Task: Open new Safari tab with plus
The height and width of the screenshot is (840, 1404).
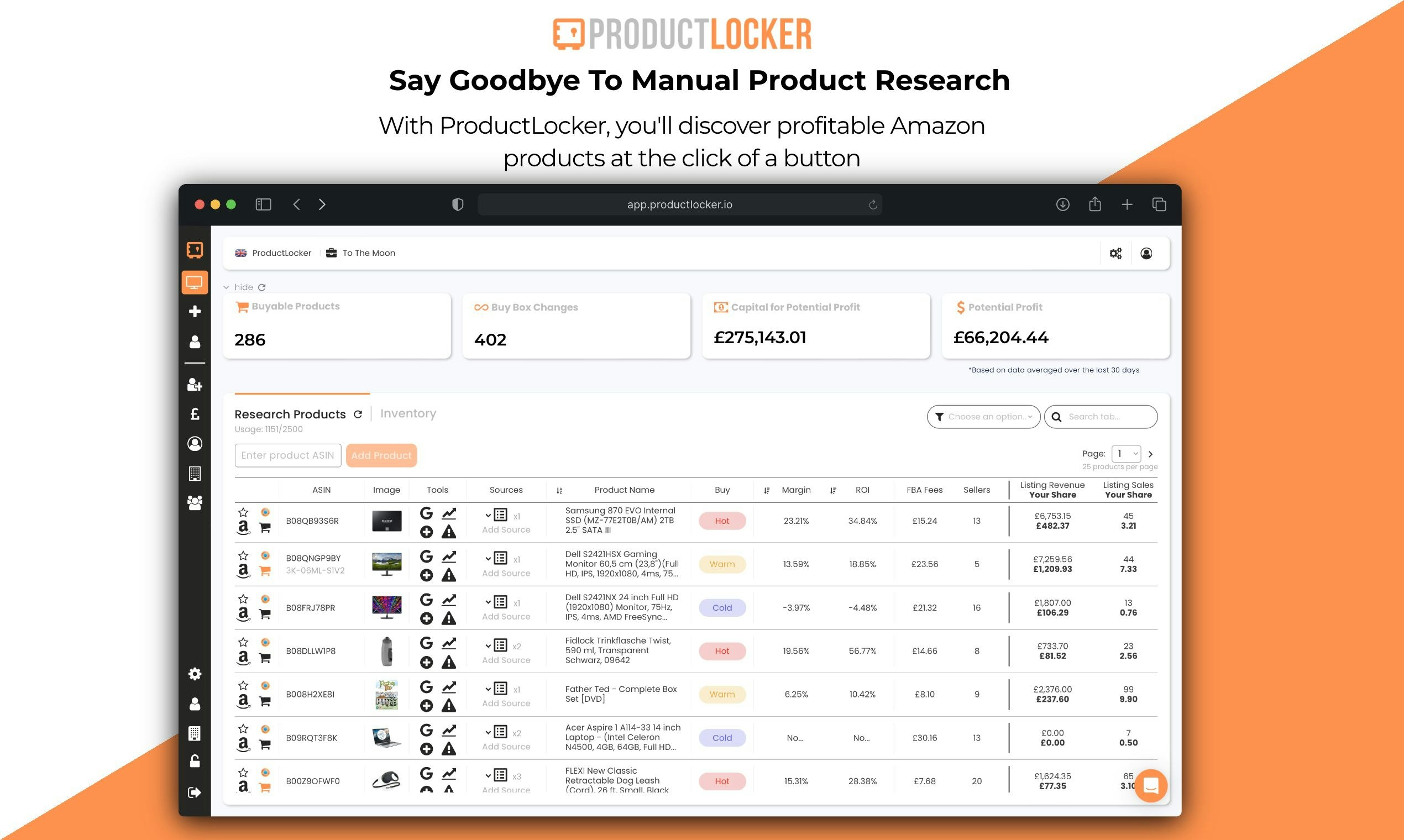Action: point(1127,204)
